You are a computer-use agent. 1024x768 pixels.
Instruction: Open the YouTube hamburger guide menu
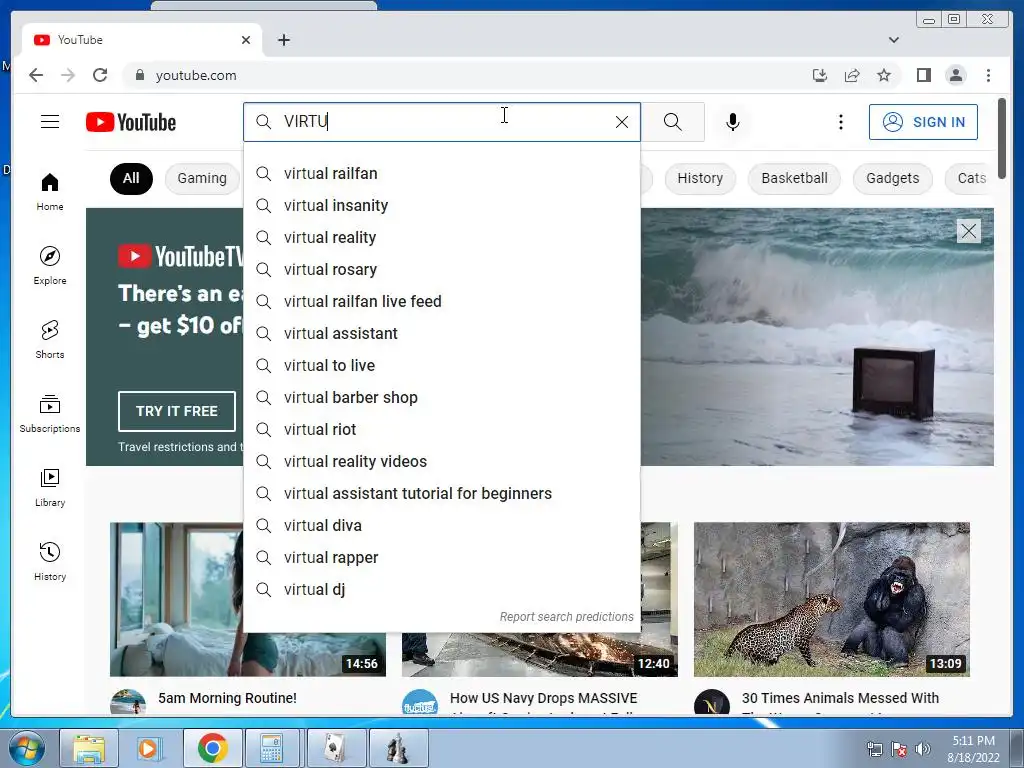tap(50, 122)
